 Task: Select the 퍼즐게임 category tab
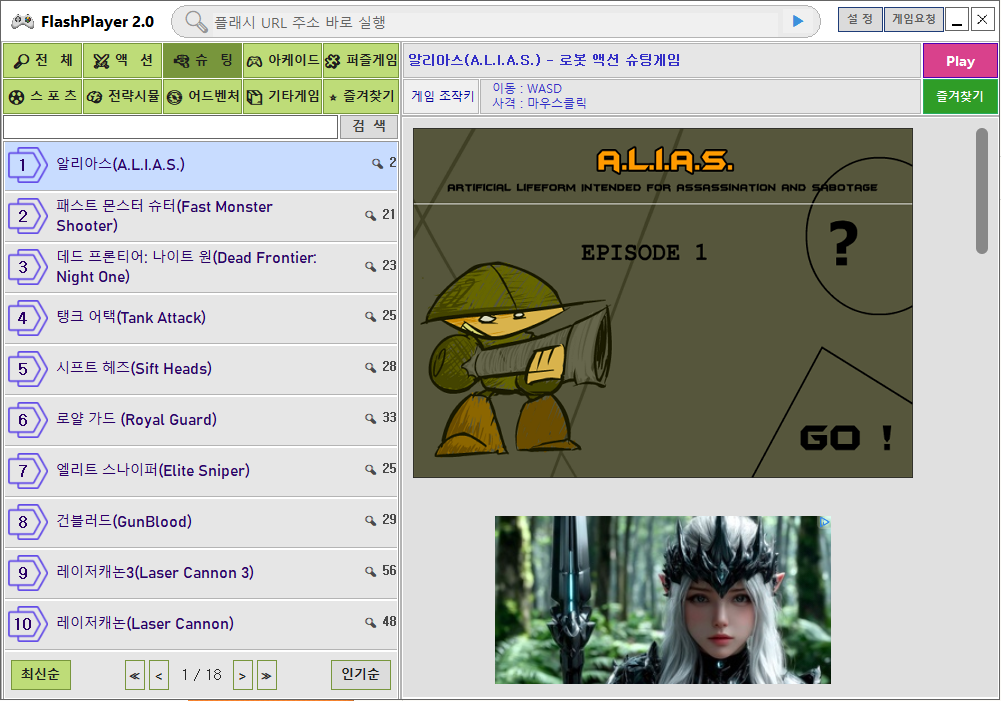361,61
